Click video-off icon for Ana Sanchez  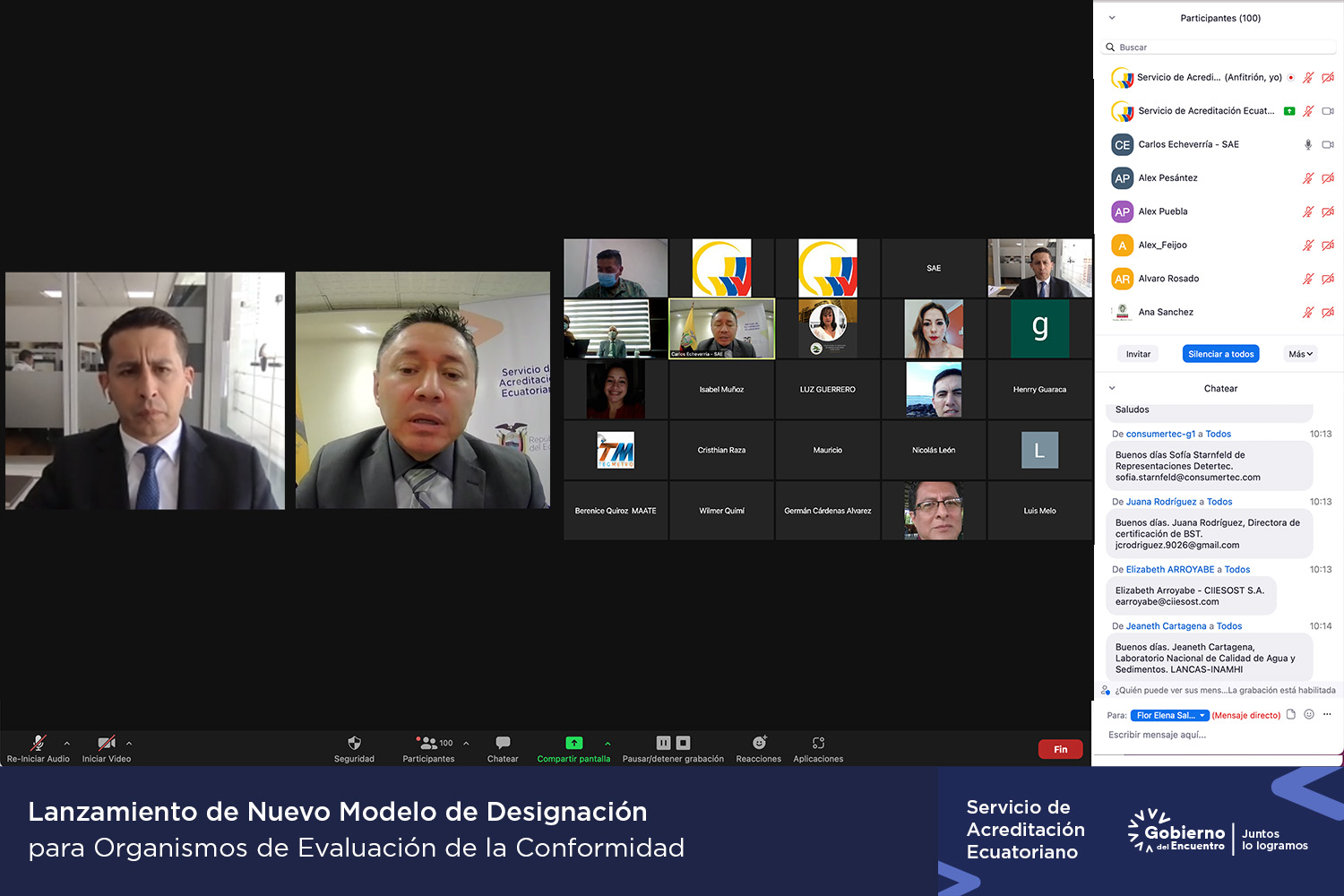[x=1328, y=312]
